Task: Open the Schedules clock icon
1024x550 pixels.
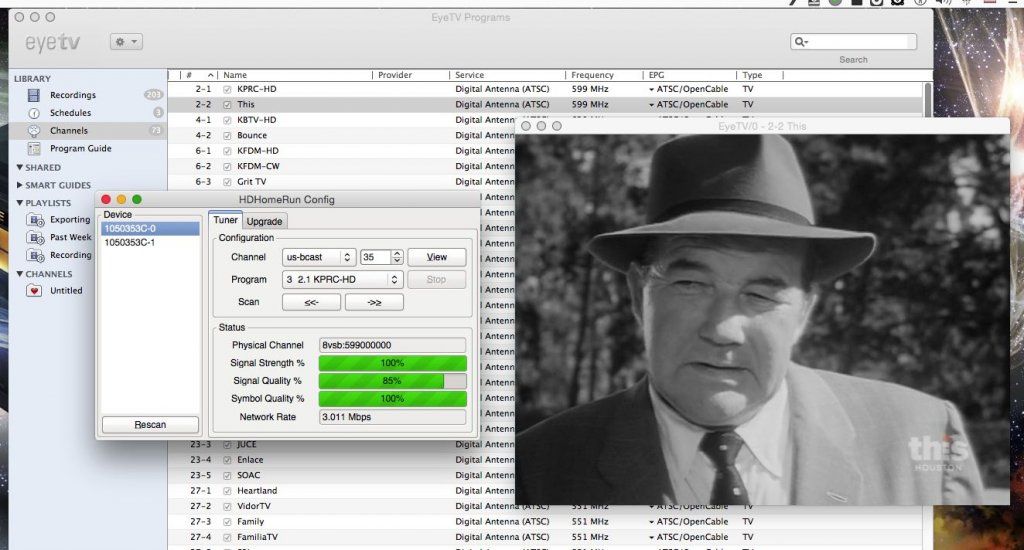Action: pos(34,113)
